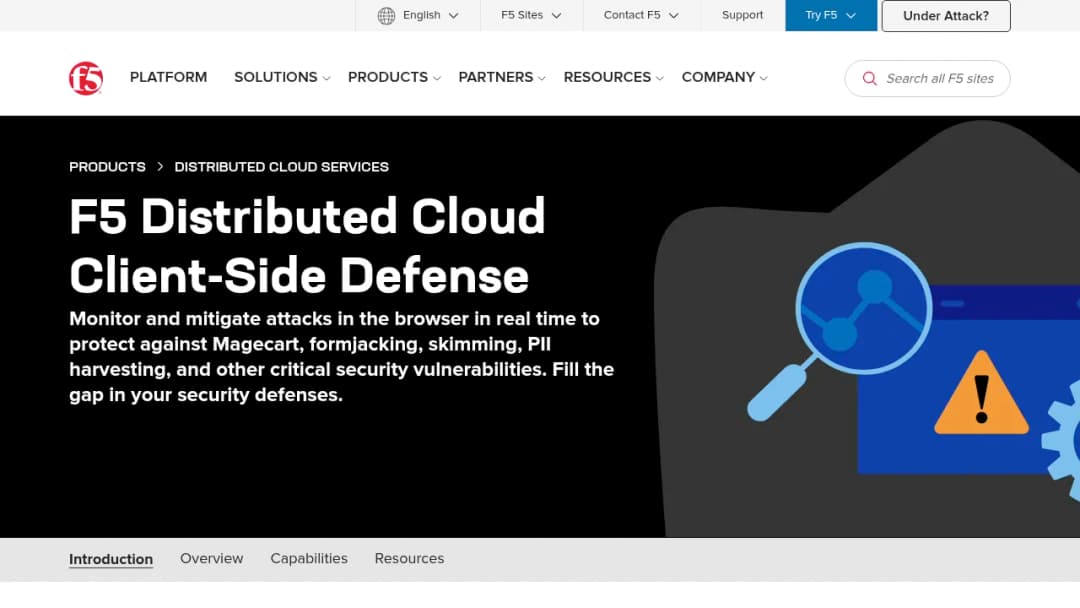1080x608 pixels.
Task: Open the Solutions navigation menu
Action: pyautogui.click(x=276, y=77)
